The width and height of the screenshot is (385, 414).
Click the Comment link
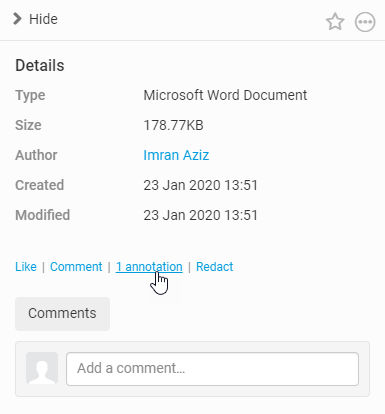coord(76,267)
